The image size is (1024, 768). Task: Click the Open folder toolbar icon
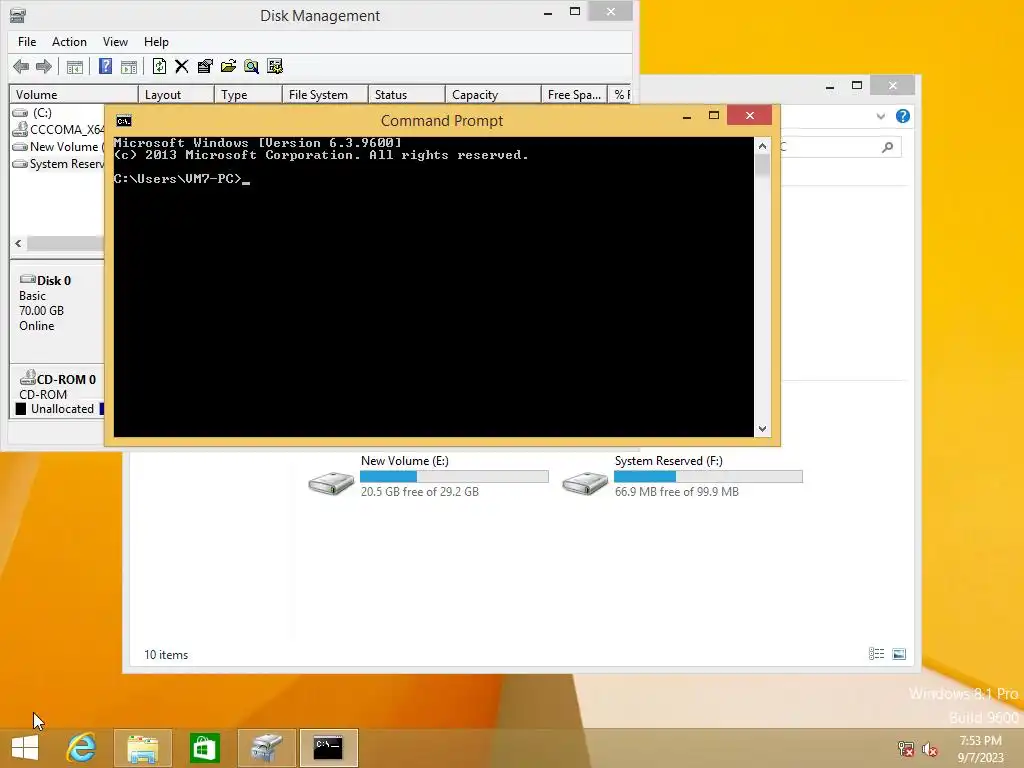click(228, 66)
